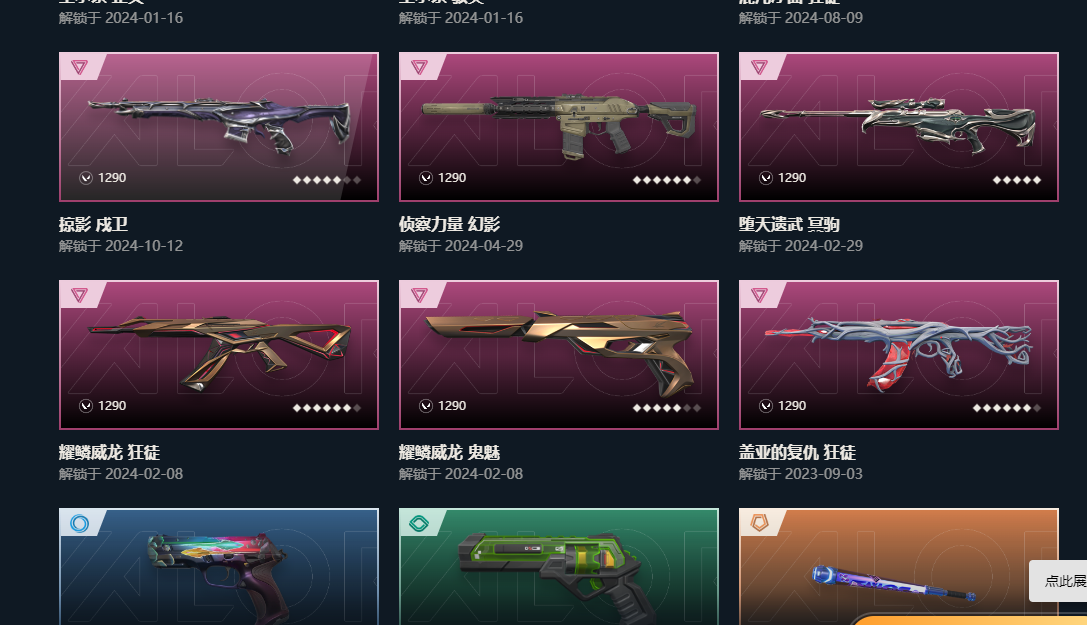The image size is (1087, 625).
Task: Click tier badge icon on 堕天遗武 冥驹 card
Action: coord(759,67)
